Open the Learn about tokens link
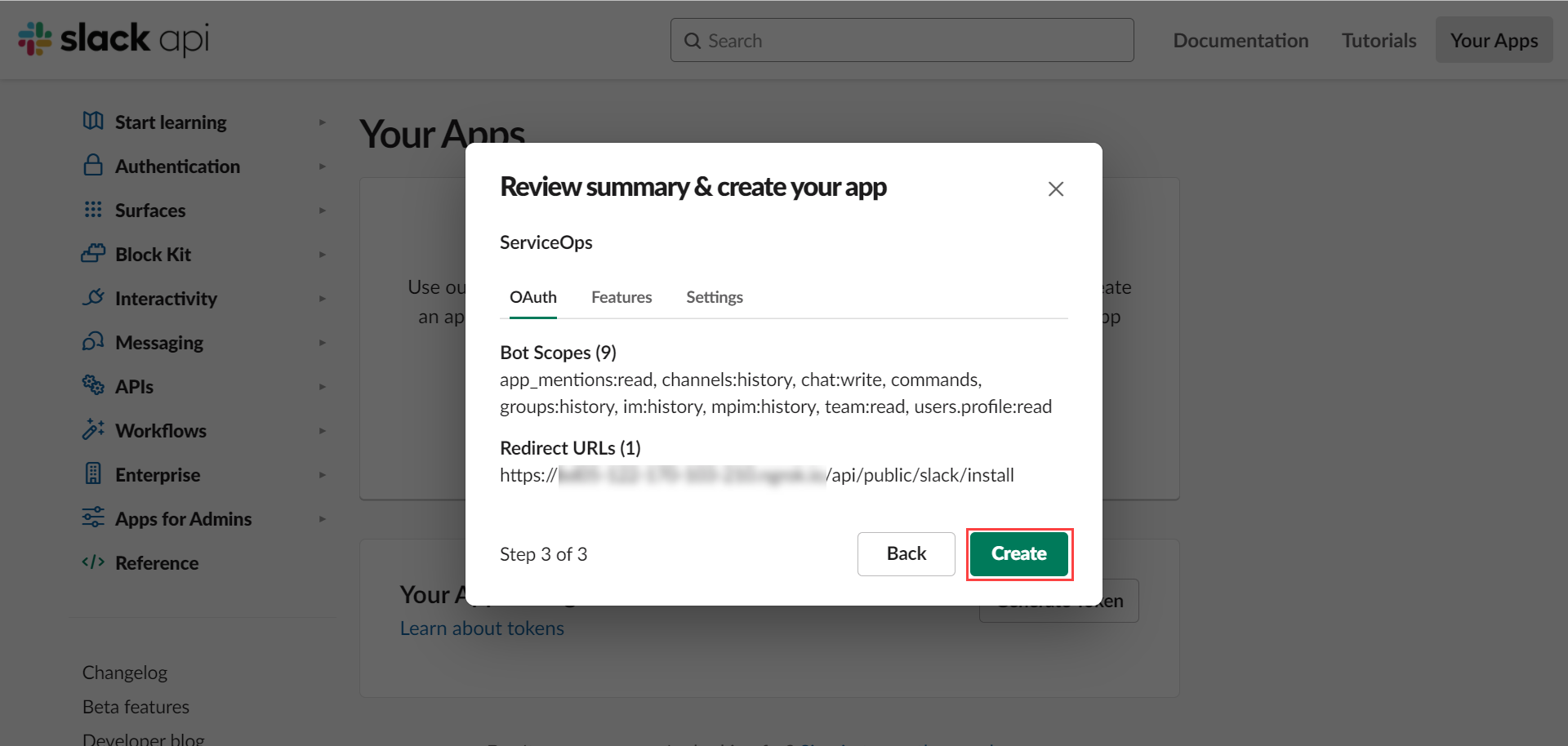 pos(482,628)
